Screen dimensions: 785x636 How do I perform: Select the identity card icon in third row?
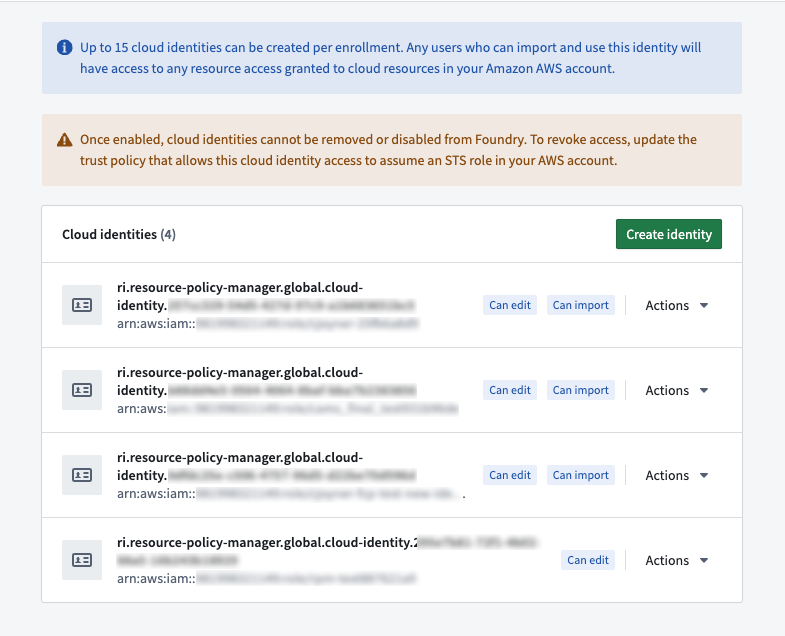pyautogui.click(x=82, y=475)
